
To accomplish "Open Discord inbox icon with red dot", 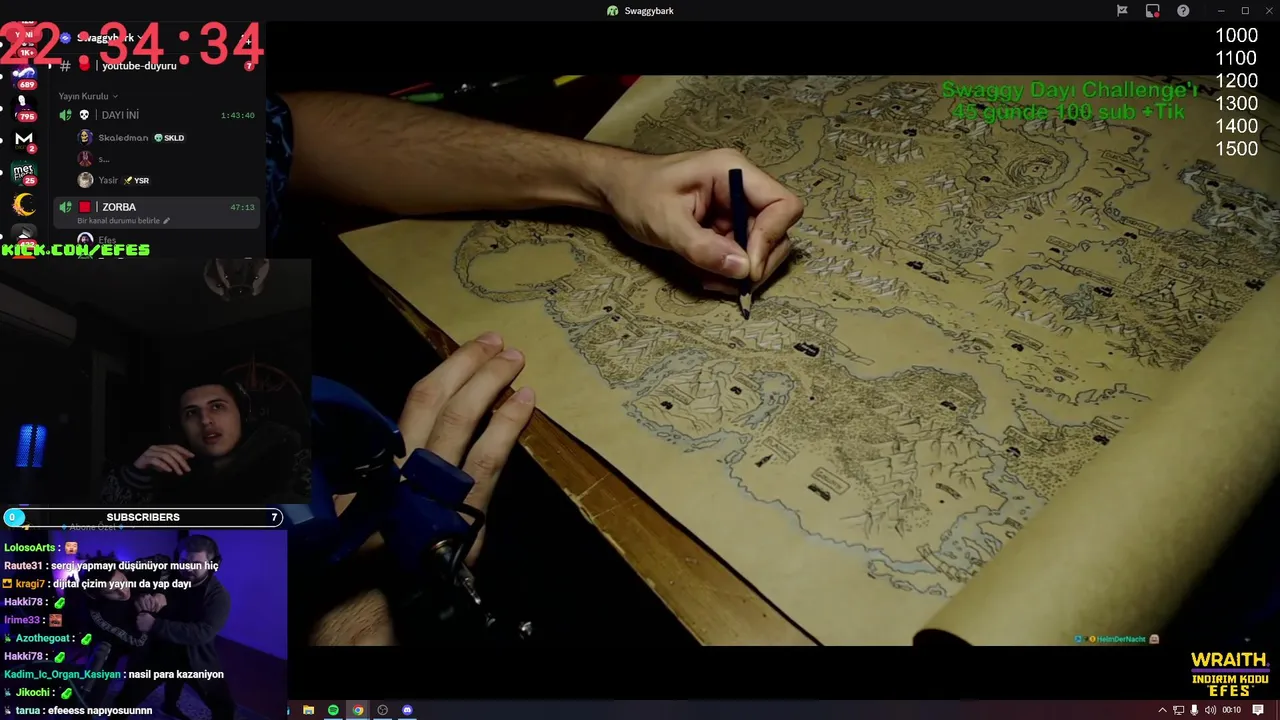I will (1152, 11).
